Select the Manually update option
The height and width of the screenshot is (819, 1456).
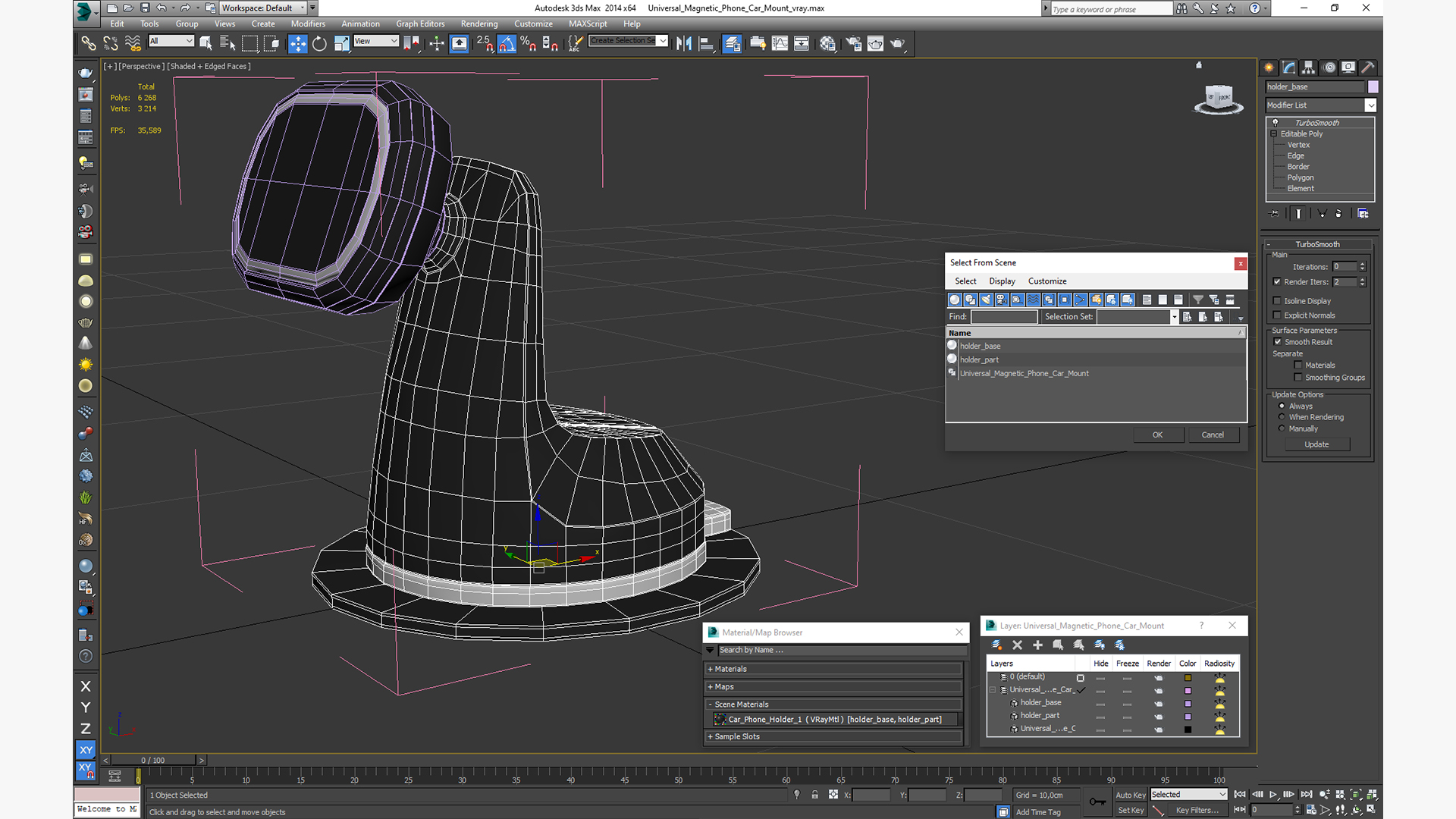point(1282,428)
